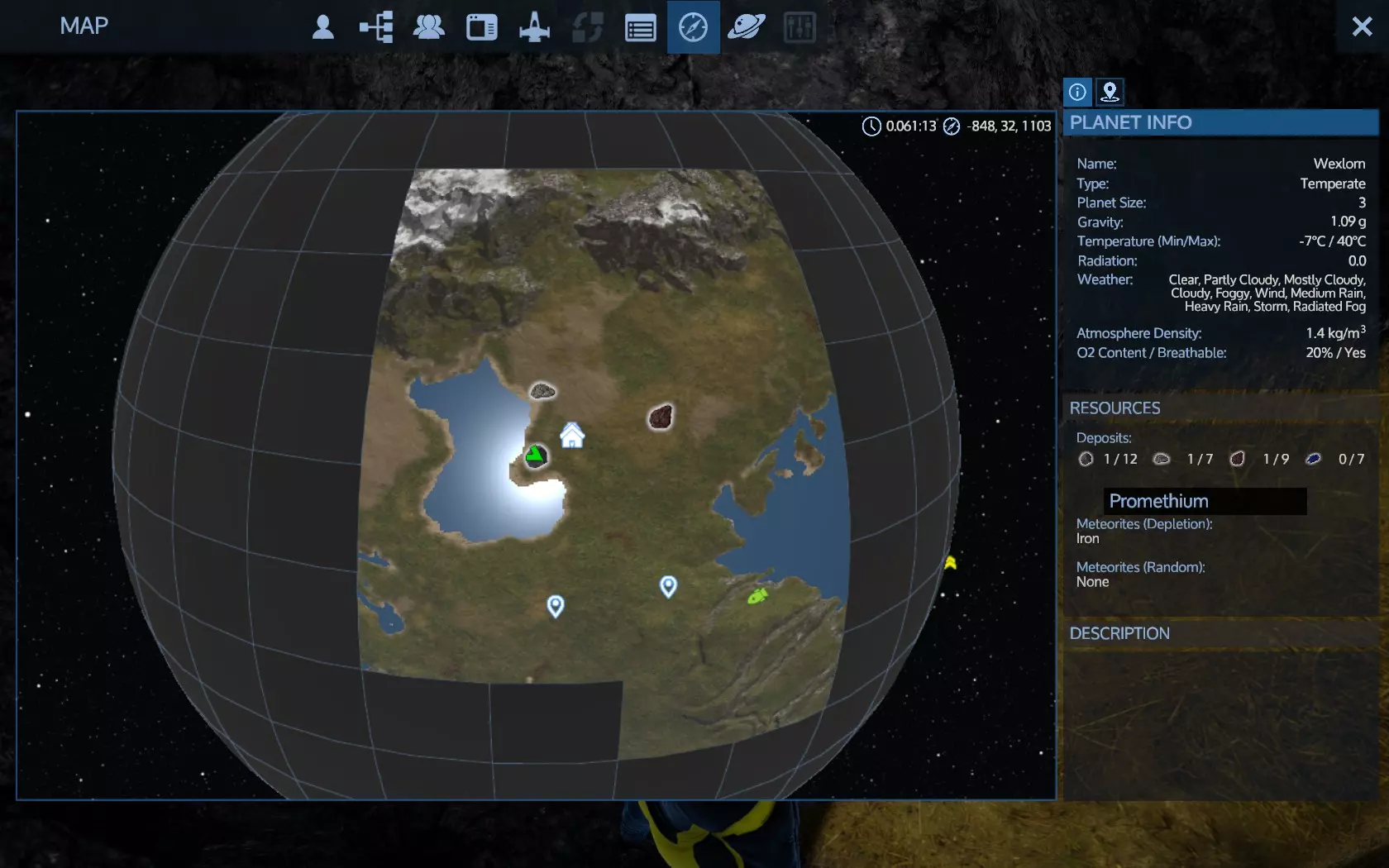Open the window-panel icon left of the ship icon

pos(482,27)
